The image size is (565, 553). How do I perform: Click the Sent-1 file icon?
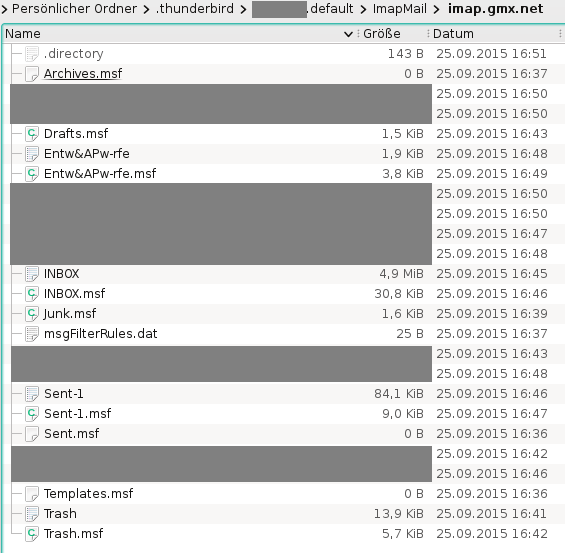tap(32, 394)
